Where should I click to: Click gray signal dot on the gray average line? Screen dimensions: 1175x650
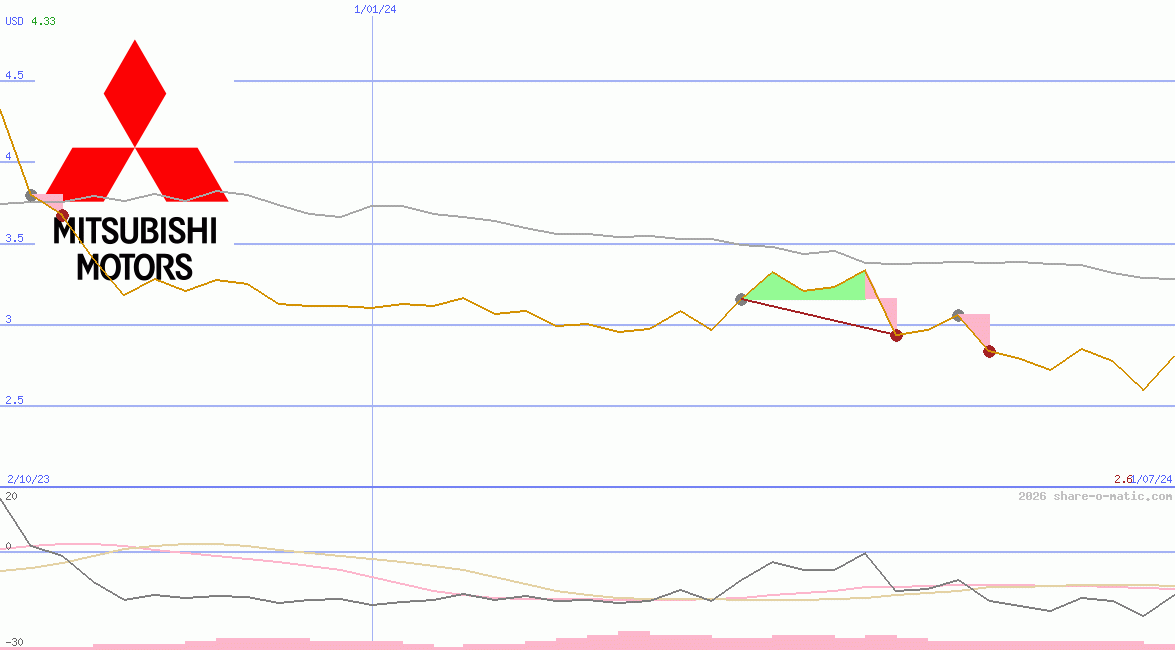(x=31, y=195)
